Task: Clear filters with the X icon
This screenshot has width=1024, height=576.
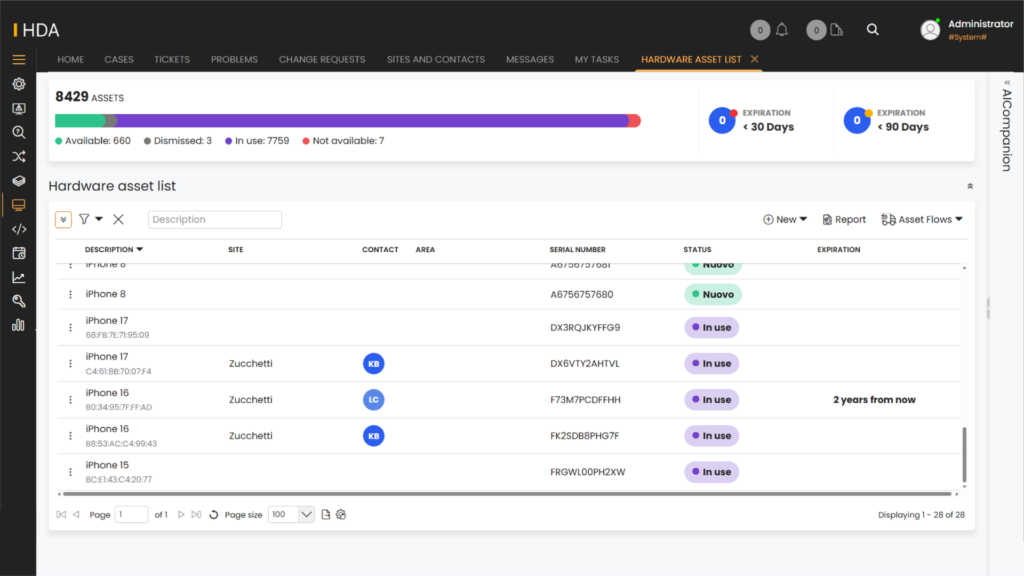Action: click(x=118, y=219)
